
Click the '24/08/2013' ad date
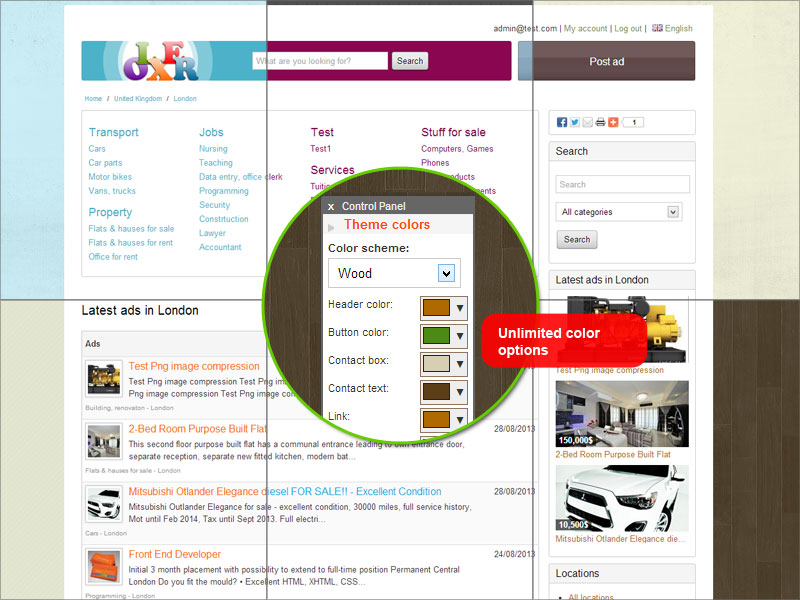point(514,554)
